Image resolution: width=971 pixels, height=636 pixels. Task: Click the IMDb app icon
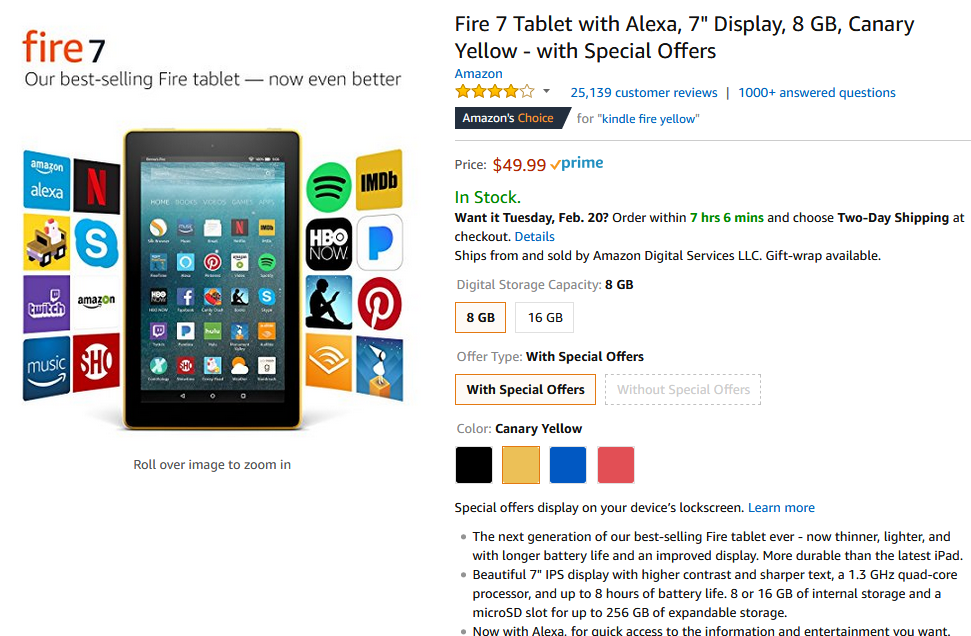(x=379, y=179)
